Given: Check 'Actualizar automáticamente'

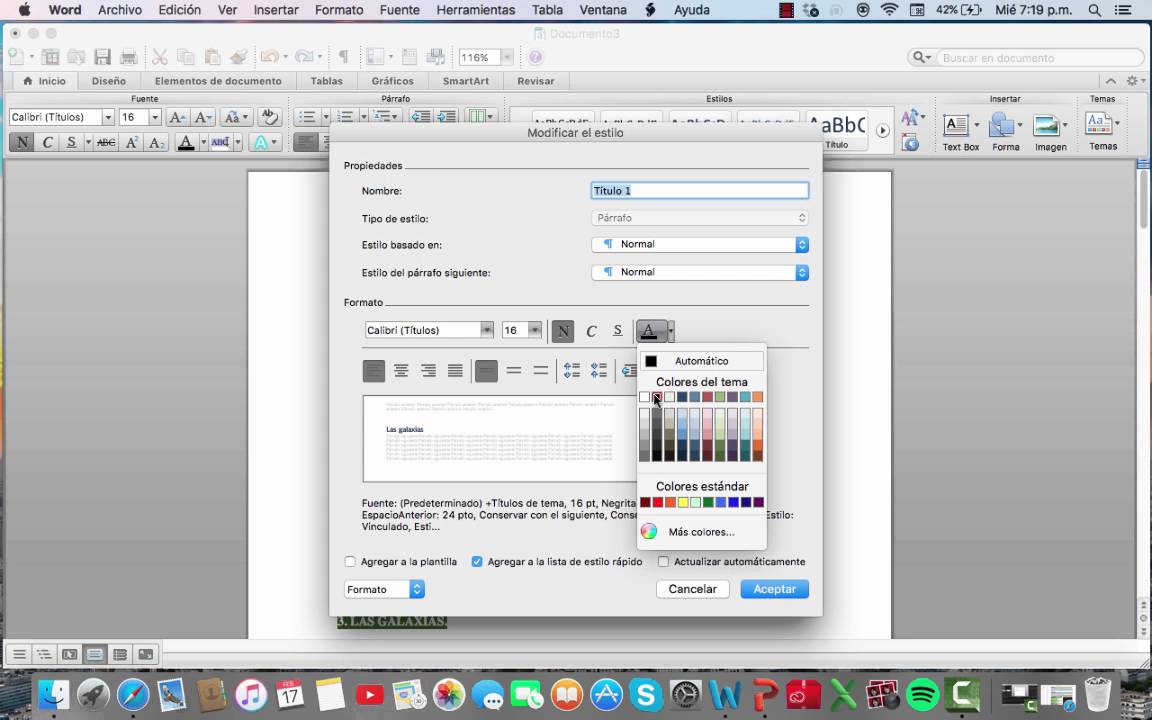Looking at the screenshot, I should point(663,561).
